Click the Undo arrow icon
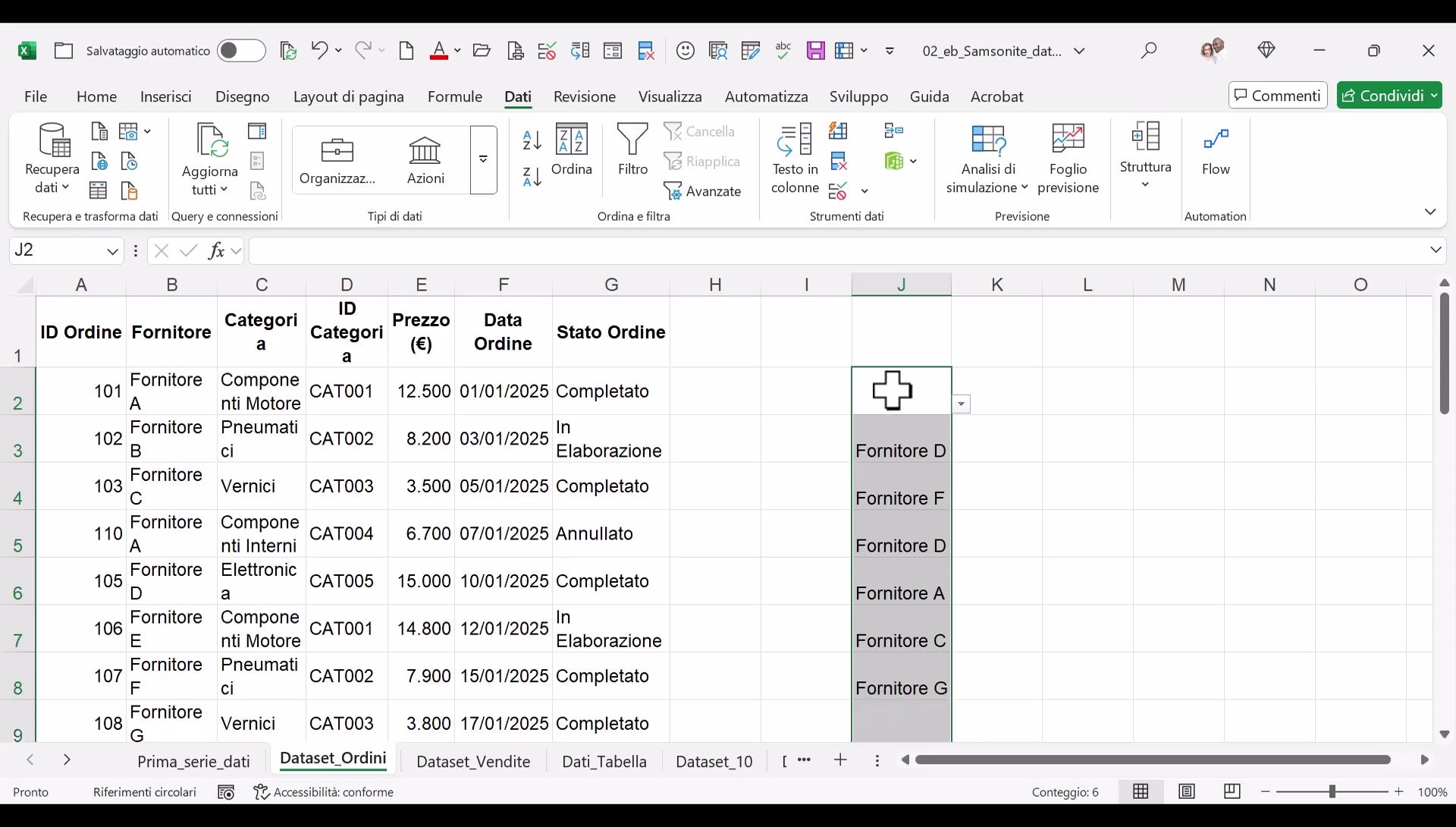 coord(319,51)
